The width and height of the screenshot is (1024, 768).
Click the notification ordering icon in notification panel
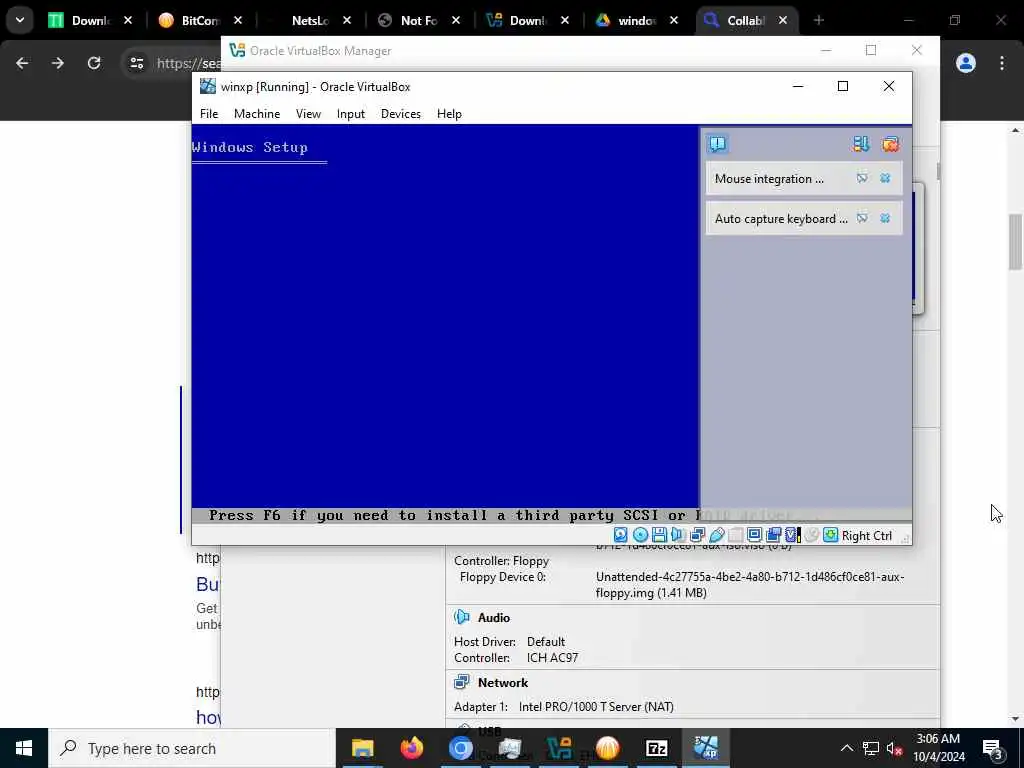tap(861, 144)
